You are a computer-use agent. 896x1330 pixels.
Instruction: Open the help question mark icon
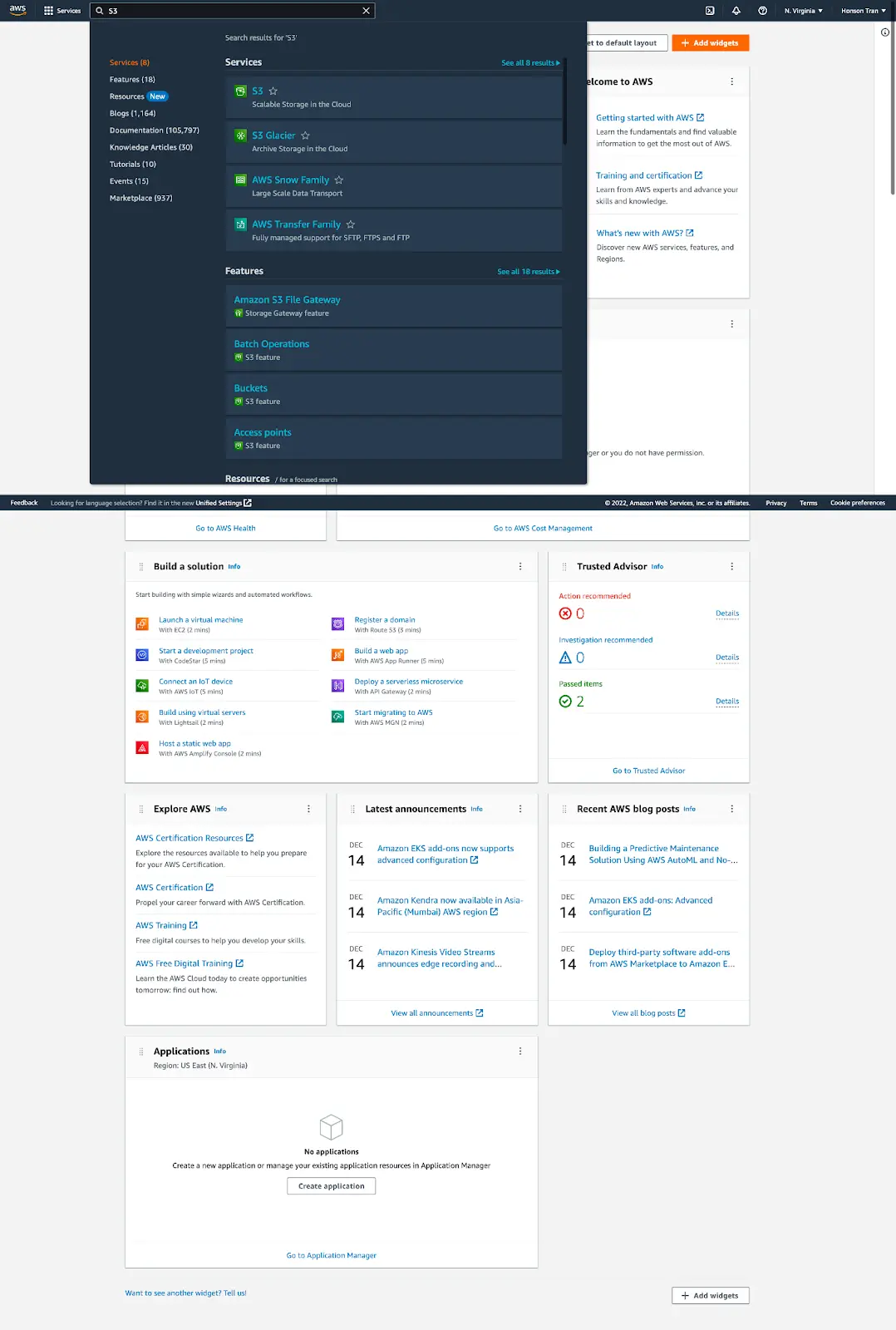coord(762,11)
